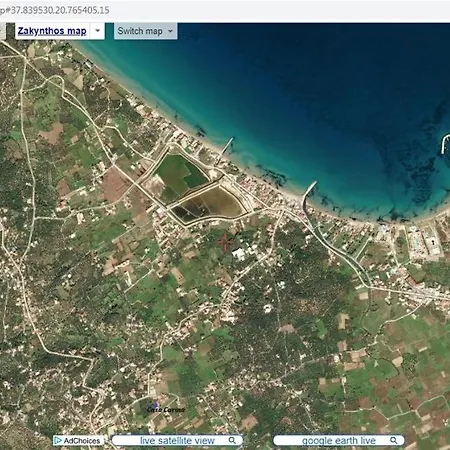Click the AdChoices label
450x450 pixels.
82,441
